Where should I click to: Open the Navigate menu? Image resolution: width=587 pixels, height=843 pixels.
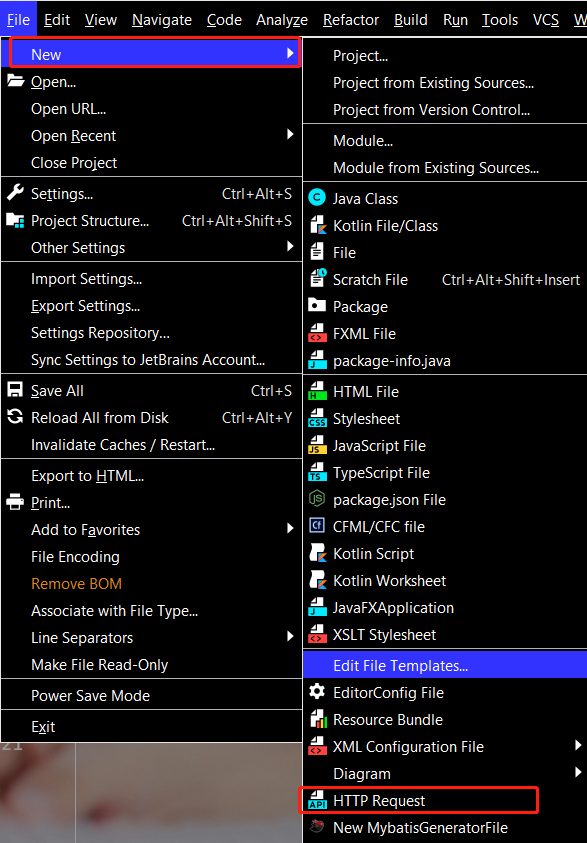point(162,20)
